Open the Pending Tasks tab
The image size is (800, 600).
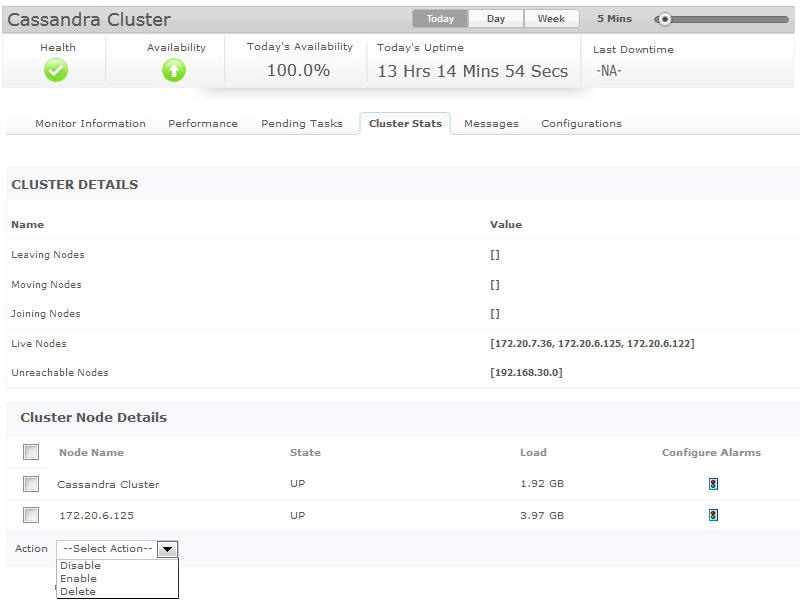(x=302, y=123)
